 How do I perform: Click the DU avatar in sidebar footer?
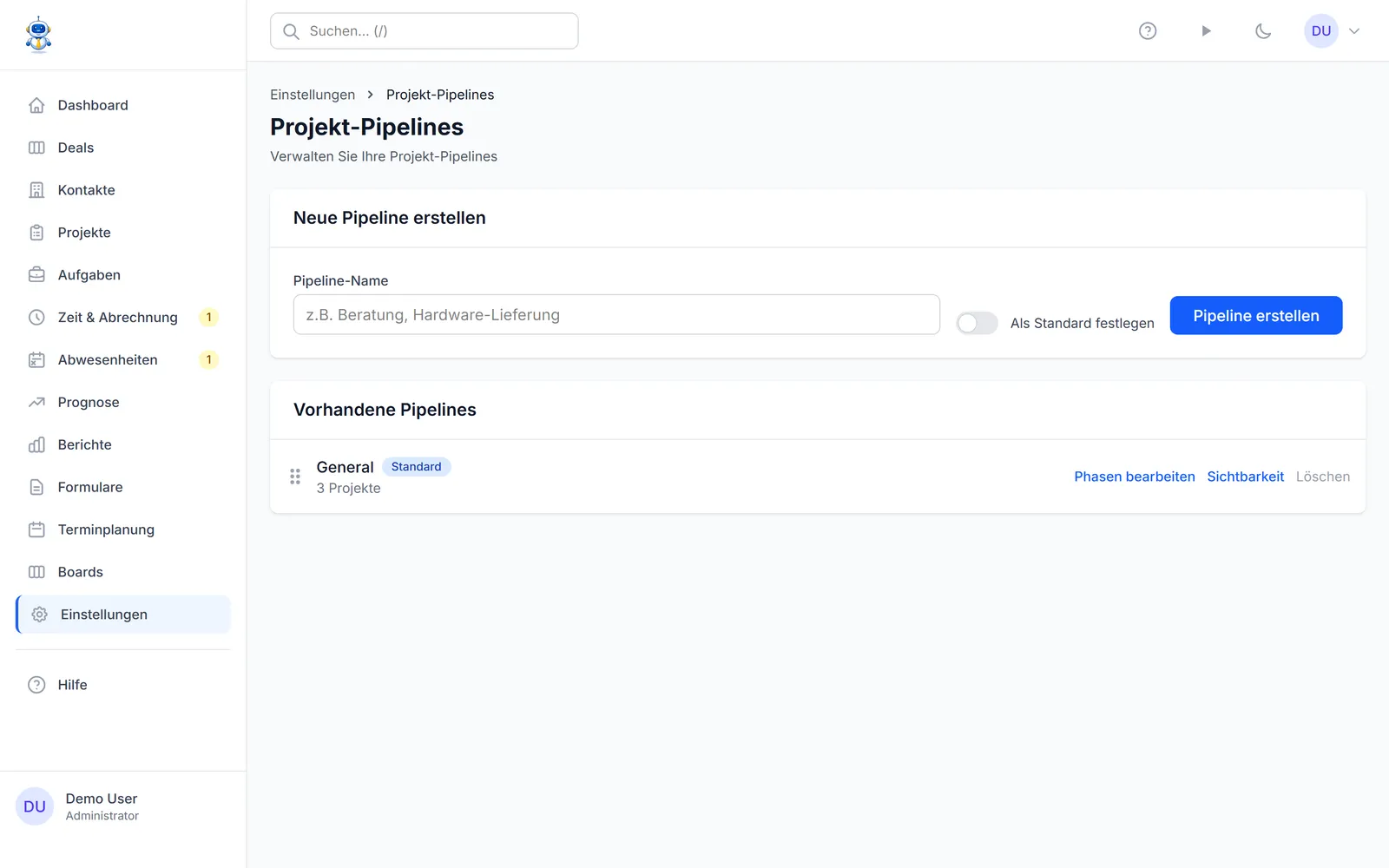[x=35, y=806]
